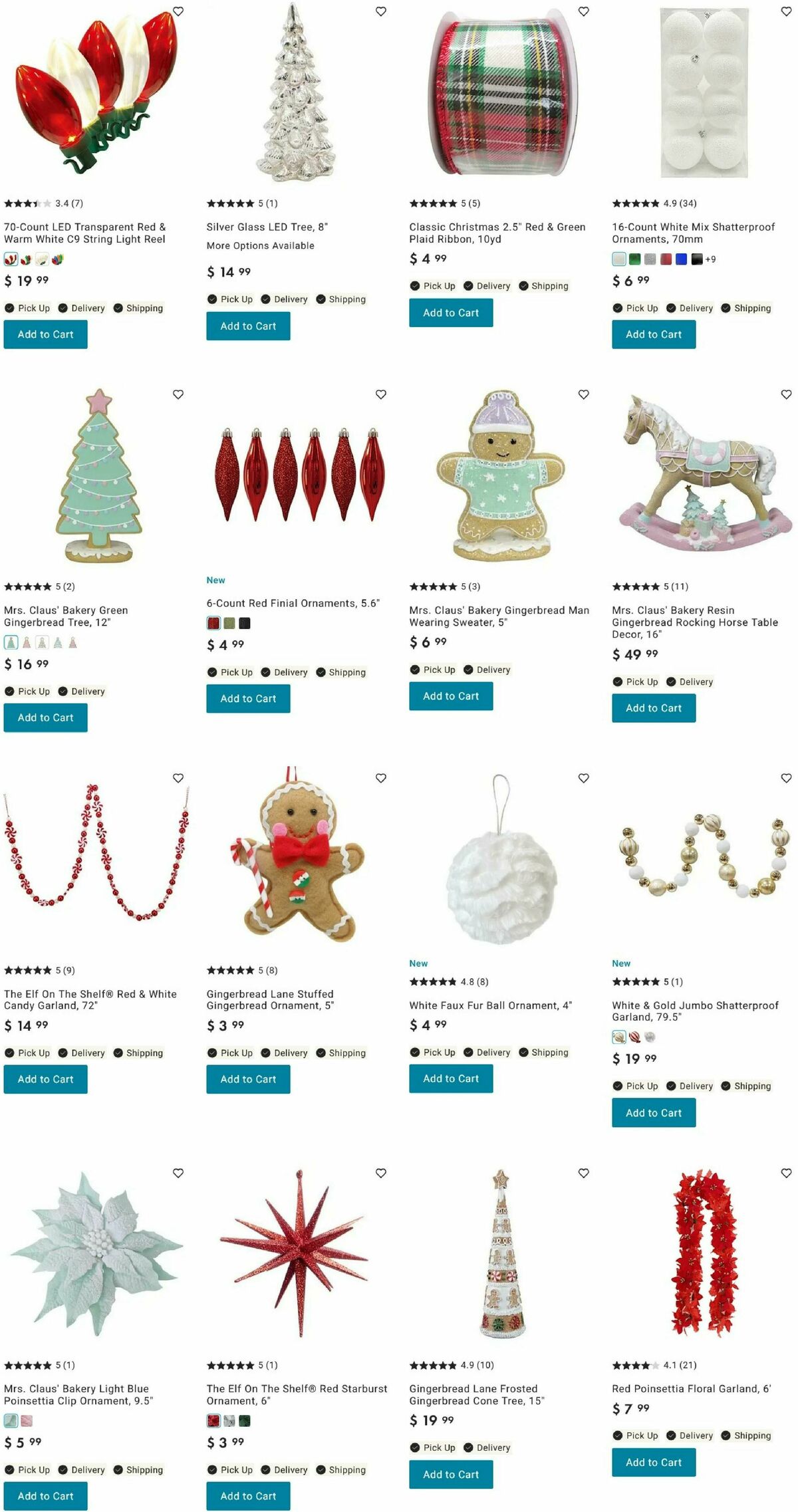Favorite the Red & White Candy Garland
This screenshot has width=798, height=1512.
click(x=178, y=778)
